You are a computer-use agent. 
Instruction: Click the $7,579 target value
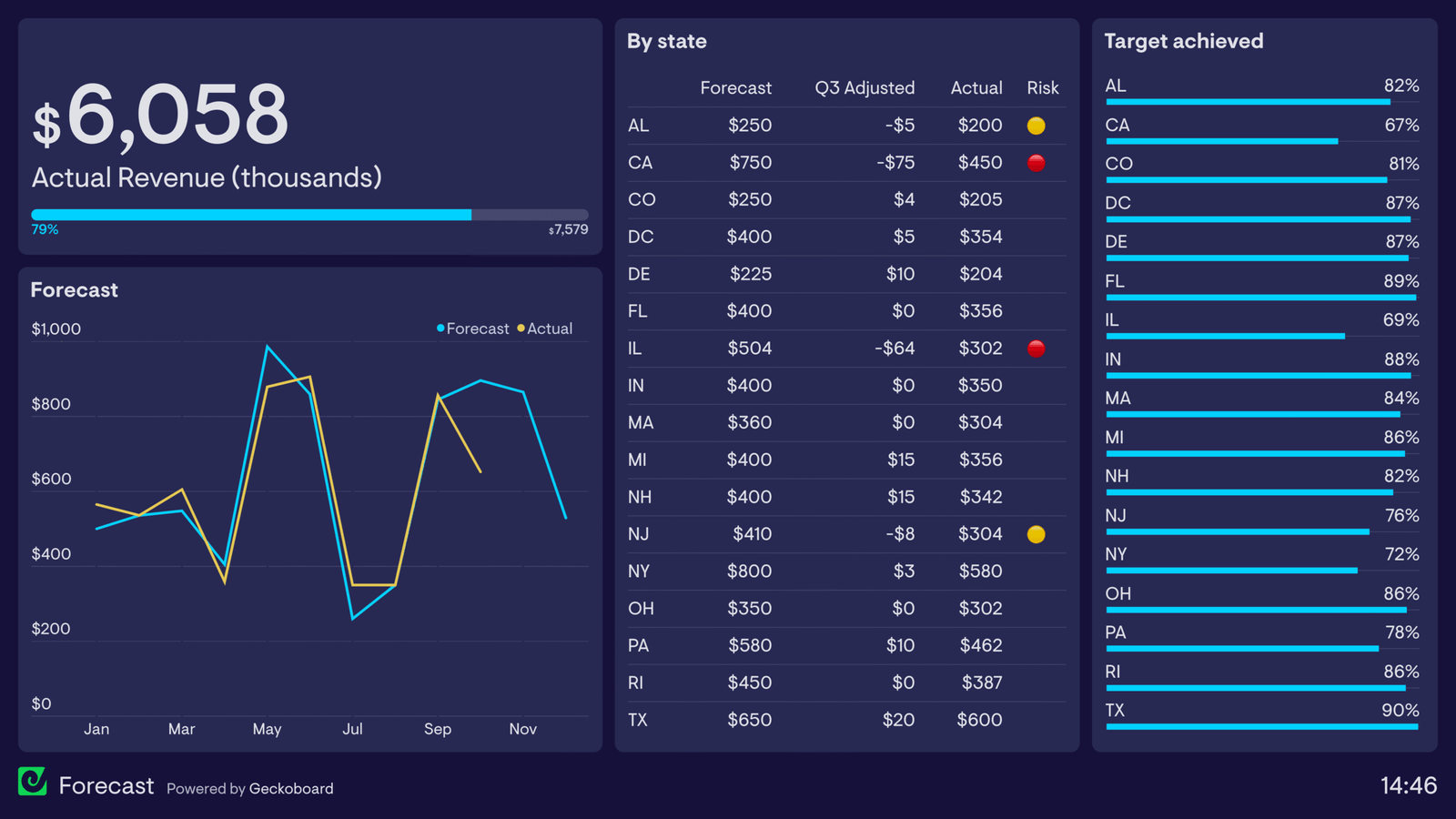568,229
